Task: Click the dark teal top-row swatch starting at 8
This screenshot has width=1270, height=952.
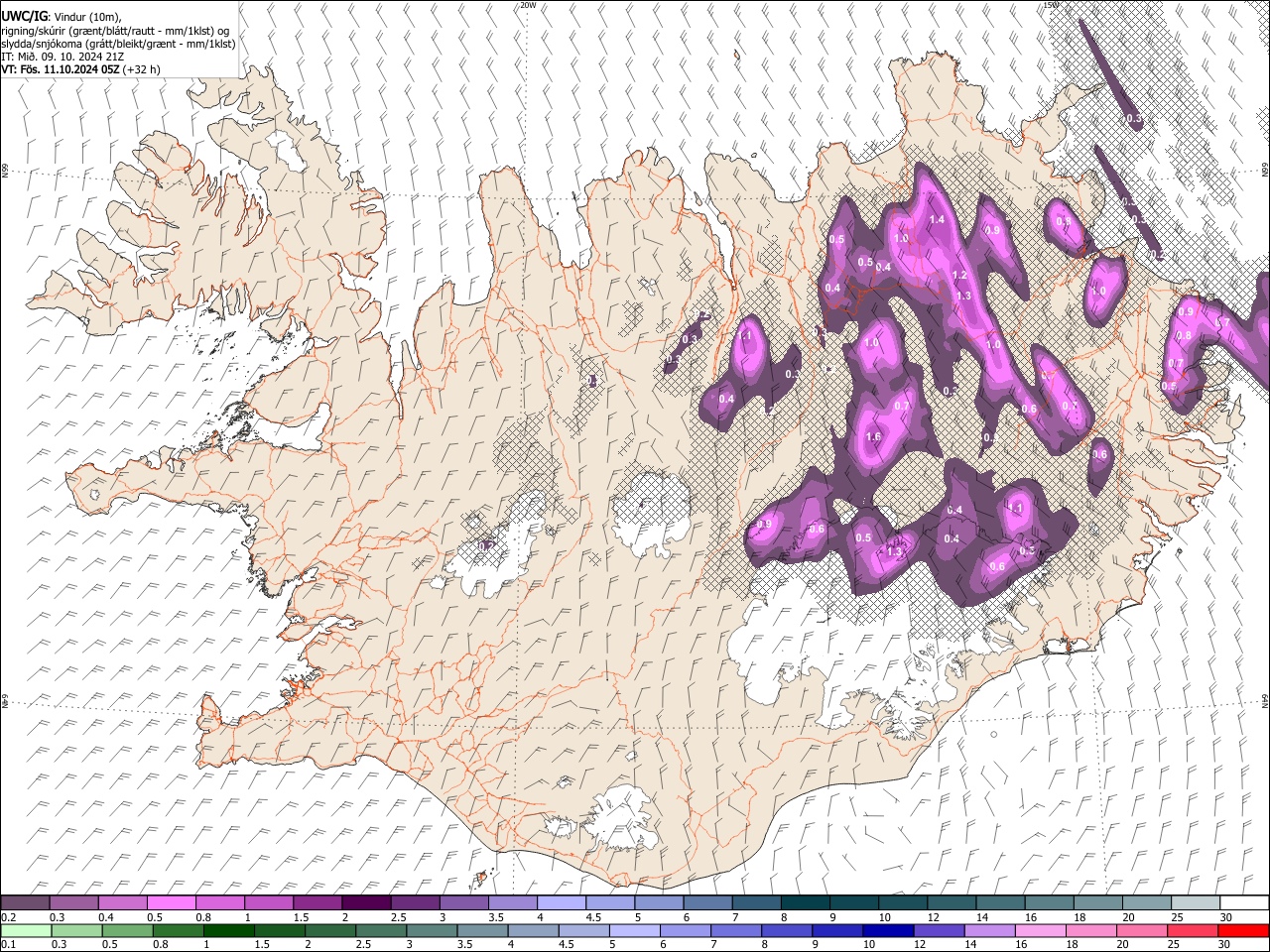Action: (806, 903)
